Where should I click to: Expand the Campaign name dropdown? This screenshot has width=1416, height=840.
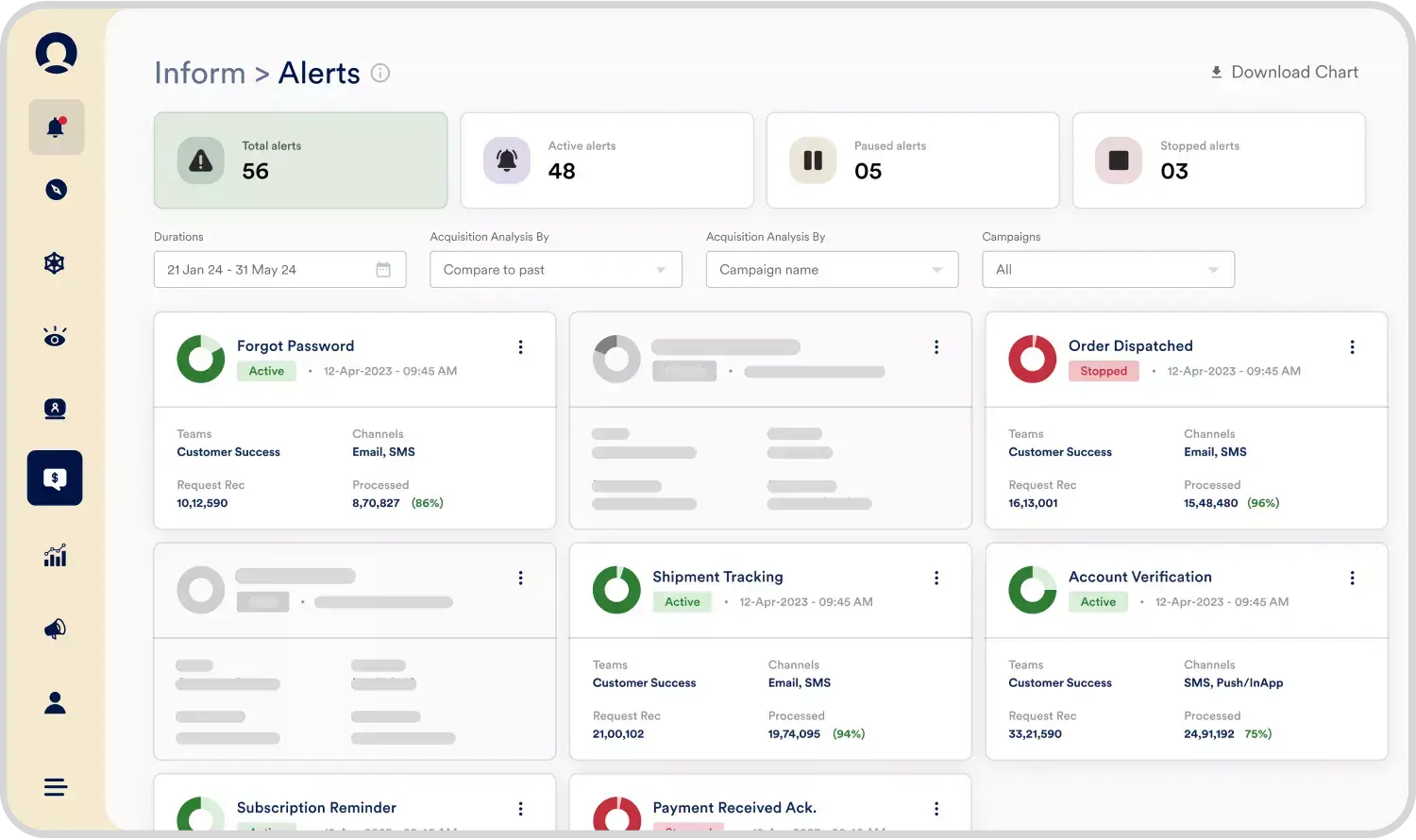click(831, 269)
